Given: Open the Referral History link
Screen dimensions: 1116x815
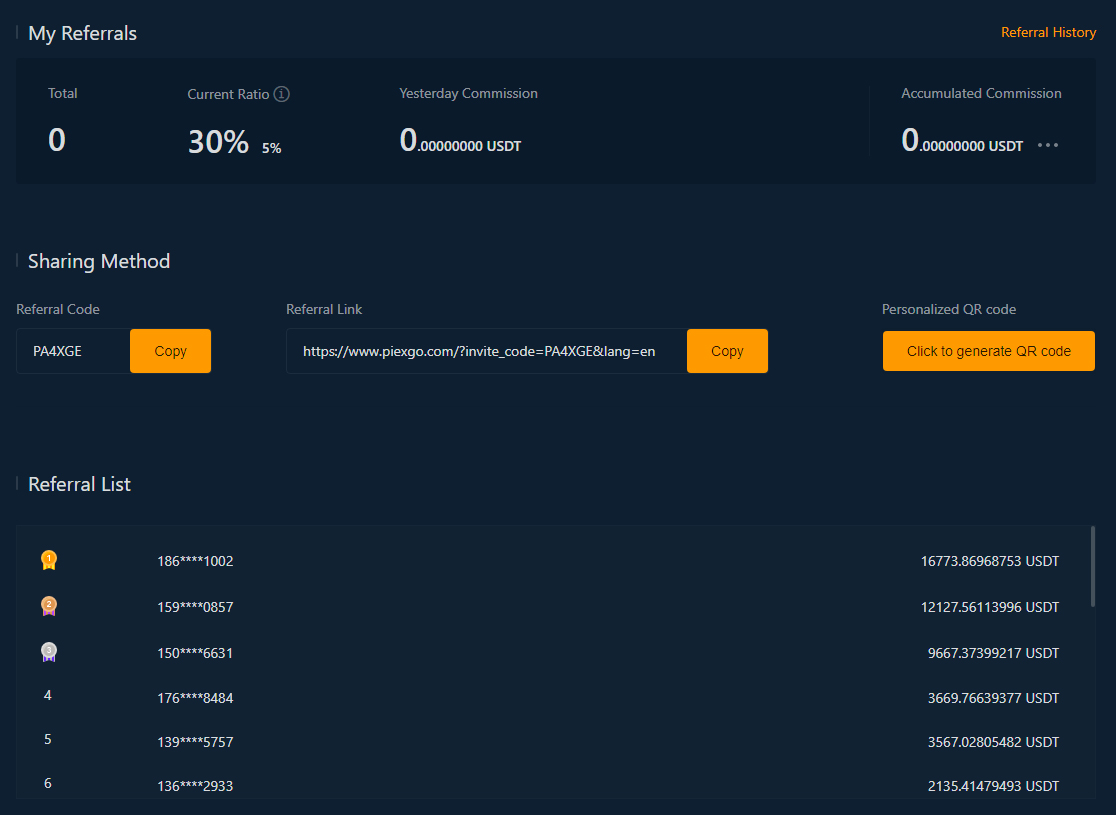Looking at the screenshot, I should (x=1048, y=32).
